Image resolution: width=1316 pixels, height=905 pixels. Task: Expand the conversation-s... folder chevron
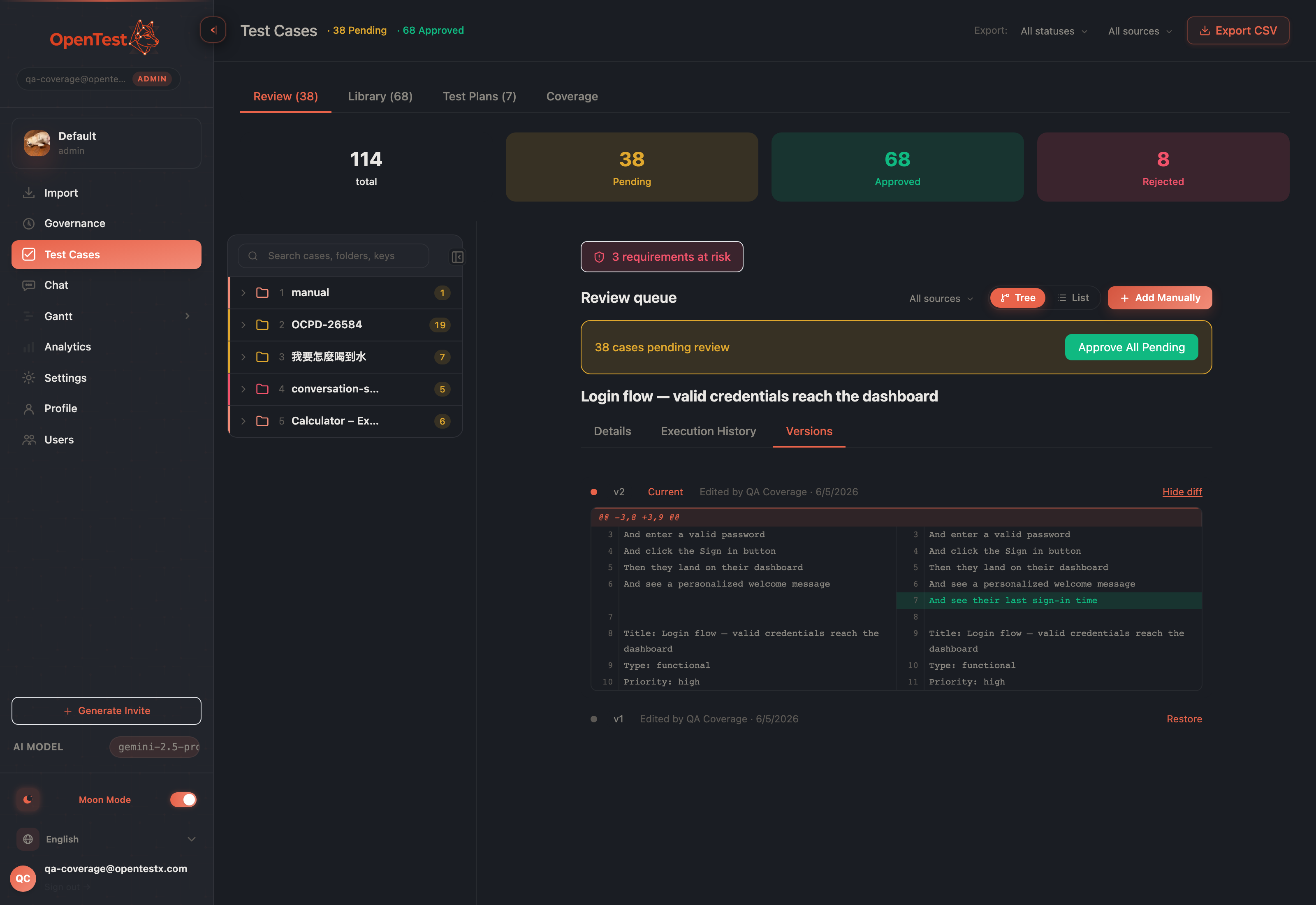coord(243,389)
